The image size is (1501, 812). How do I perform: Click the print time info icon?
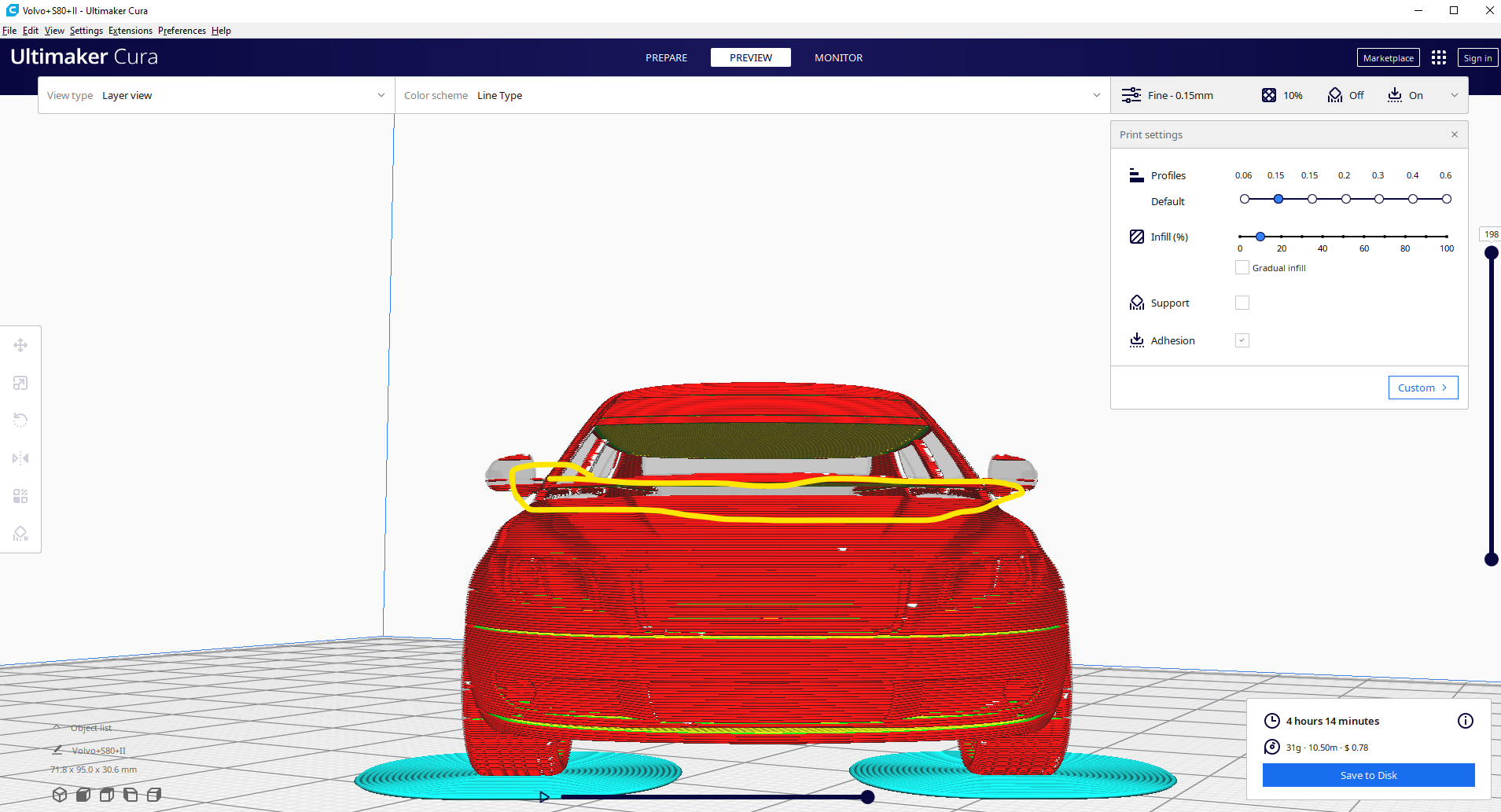[1466, 721]
